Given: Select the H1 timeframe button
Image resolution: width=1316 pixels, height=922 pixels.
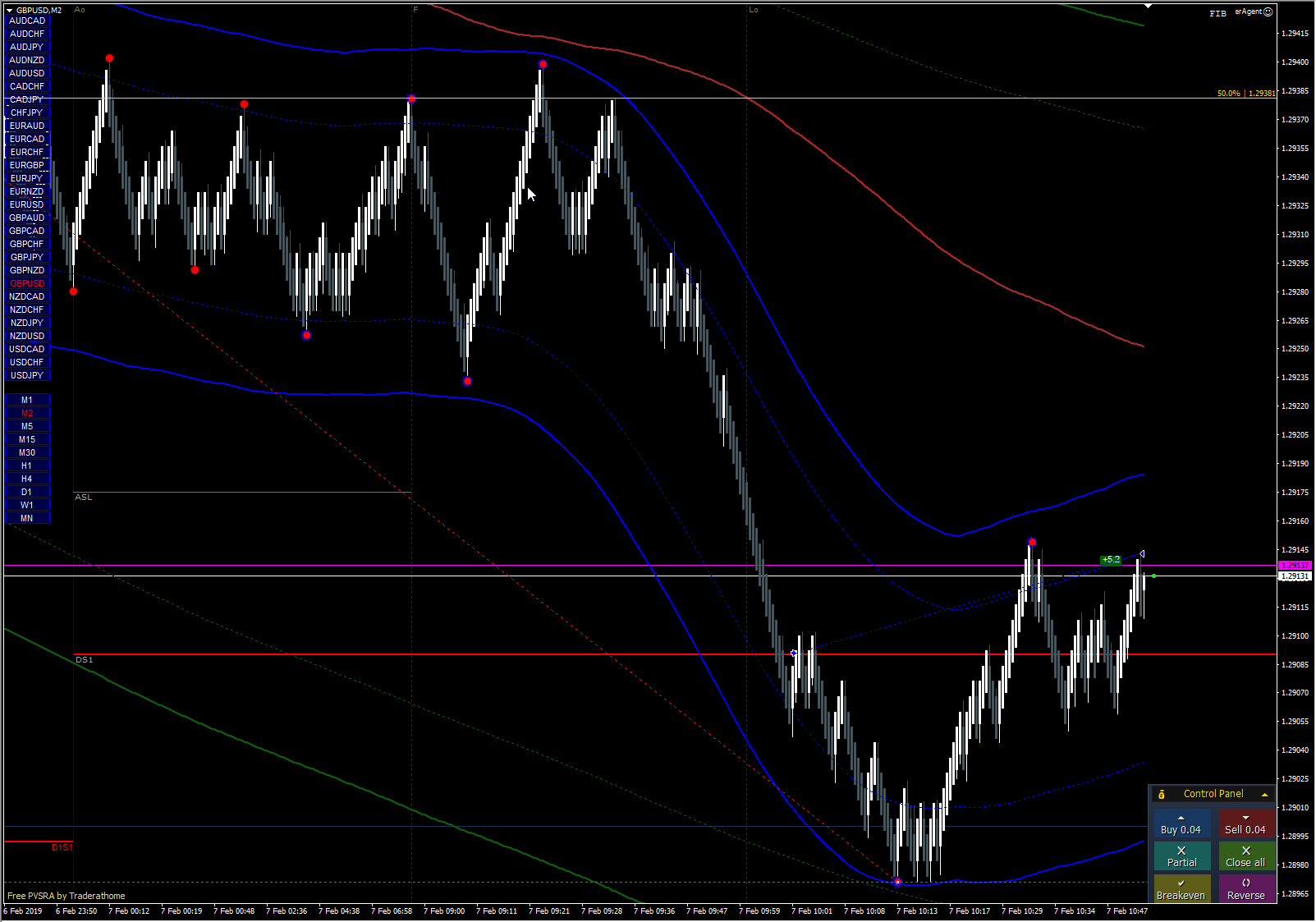Looking at the screenshot, I should point(27,466).
